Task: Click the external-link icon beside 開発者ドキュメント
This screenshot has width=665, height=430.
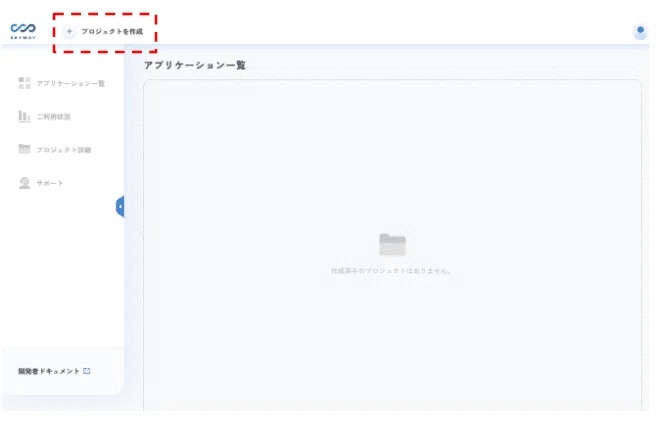Action: 87,371
